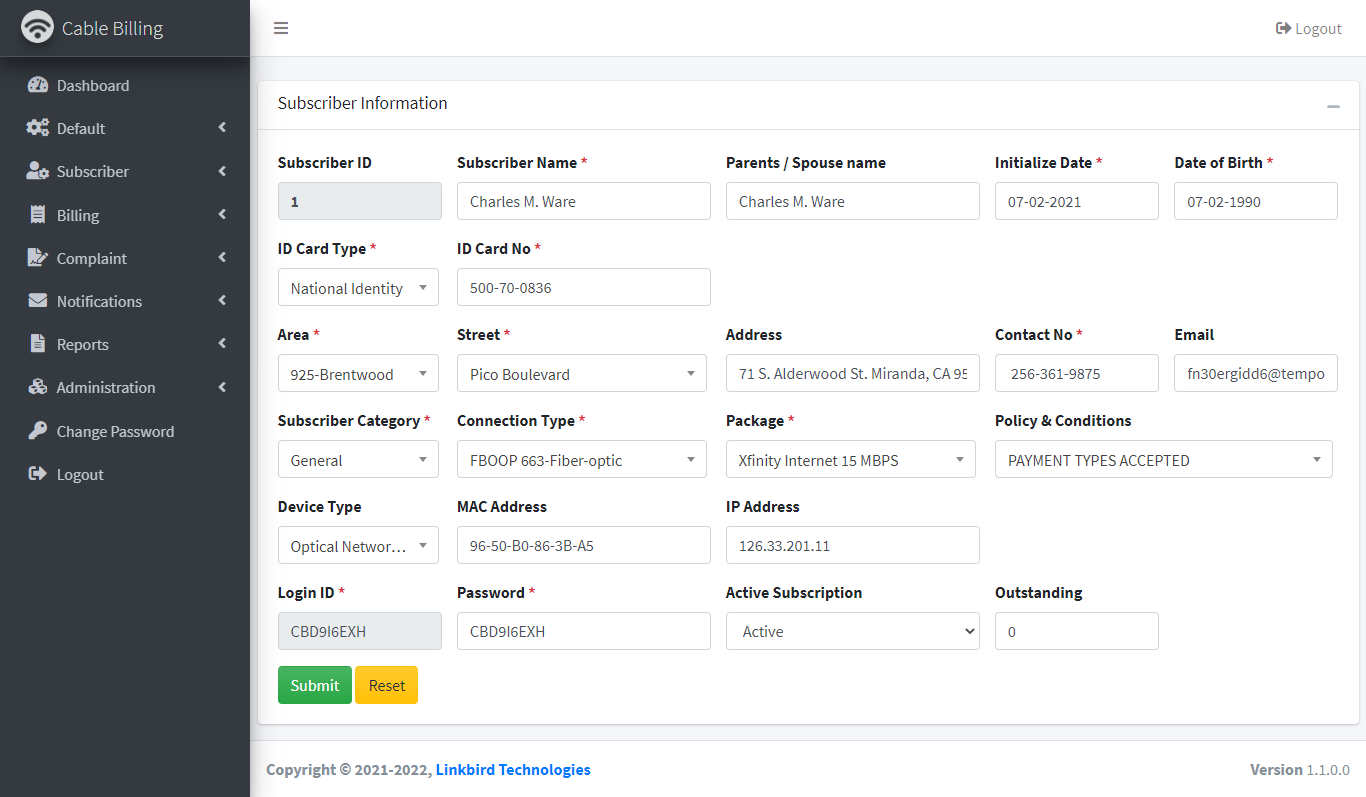Click the Complaint chart icon
This screenshot has width=1366, height=797.
click(x=38, y=258)
